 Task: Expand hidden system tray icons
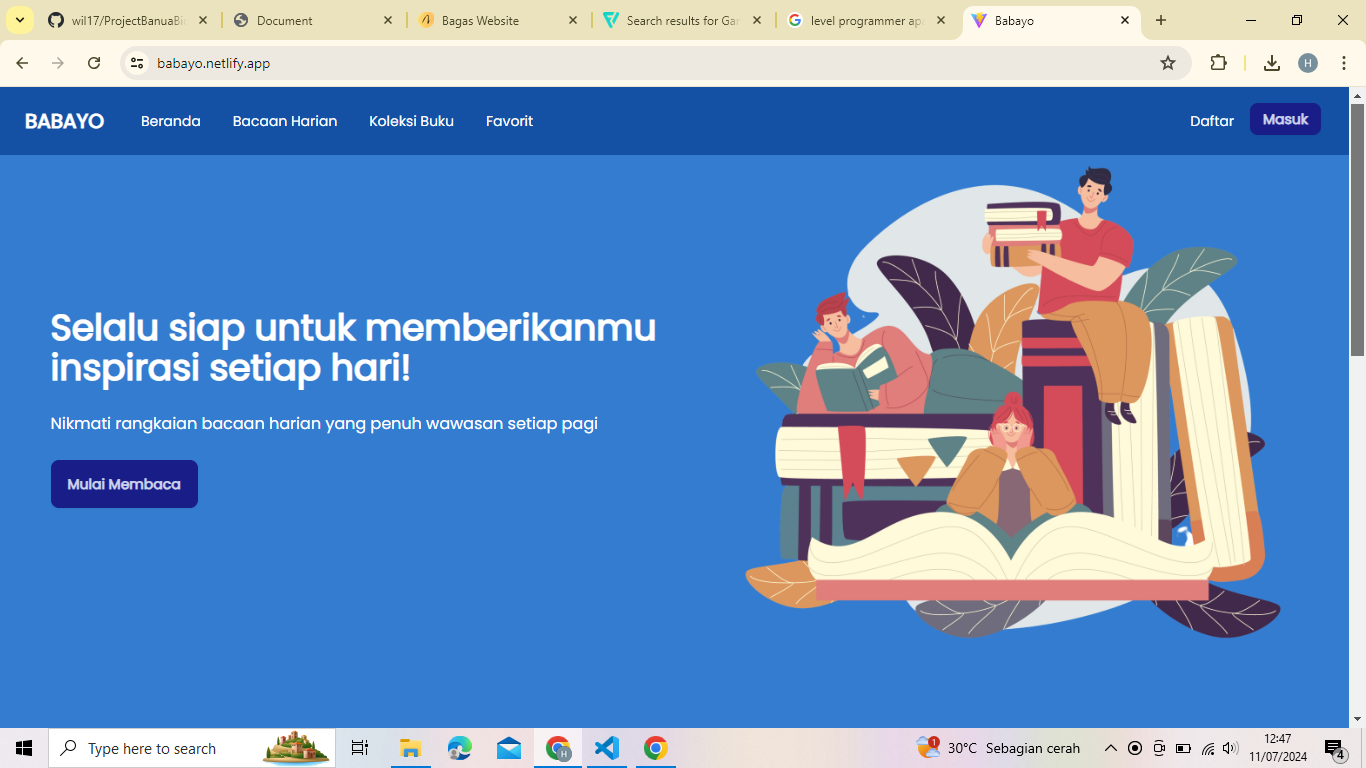[x=1110, y=748]
